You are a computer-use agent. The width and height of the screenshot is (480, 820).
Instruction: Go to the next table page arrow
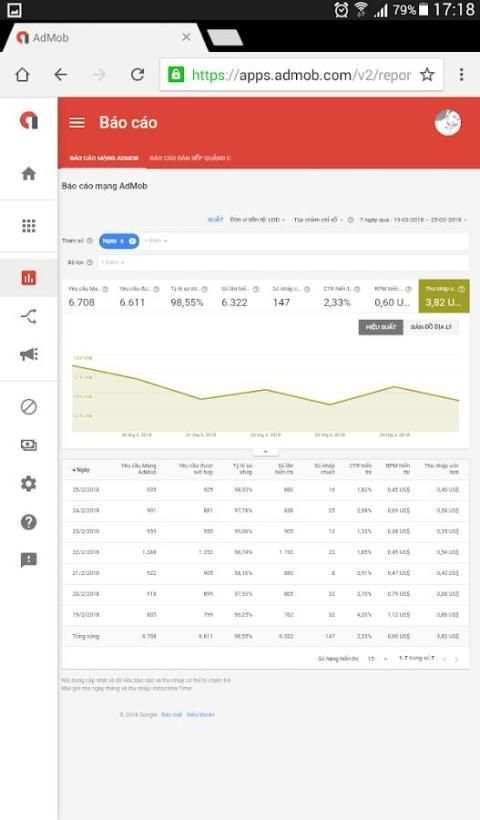456,658
